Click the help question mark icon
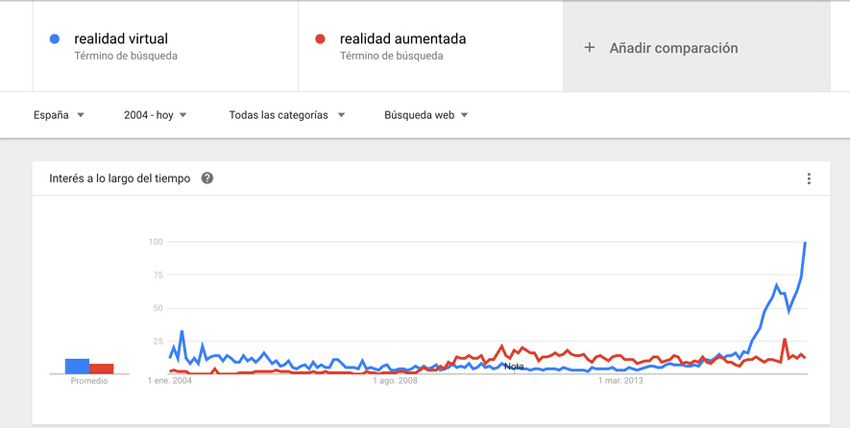Image resolution: width=850 pixels, height=428 pixels. (207, 178)
